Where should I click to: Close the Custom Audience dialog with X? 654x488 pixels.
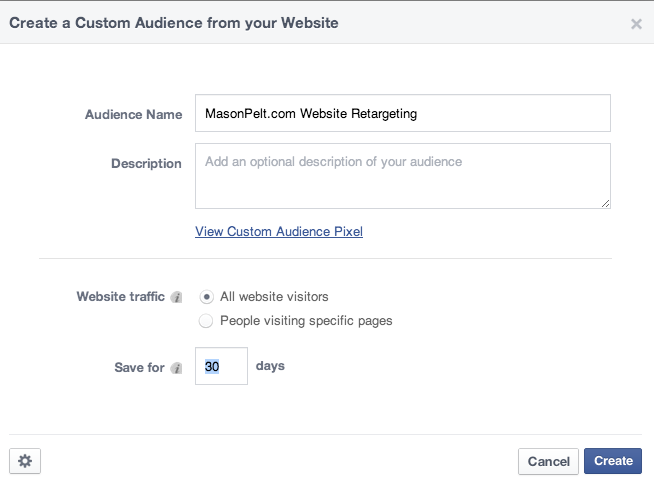point(636,24)
